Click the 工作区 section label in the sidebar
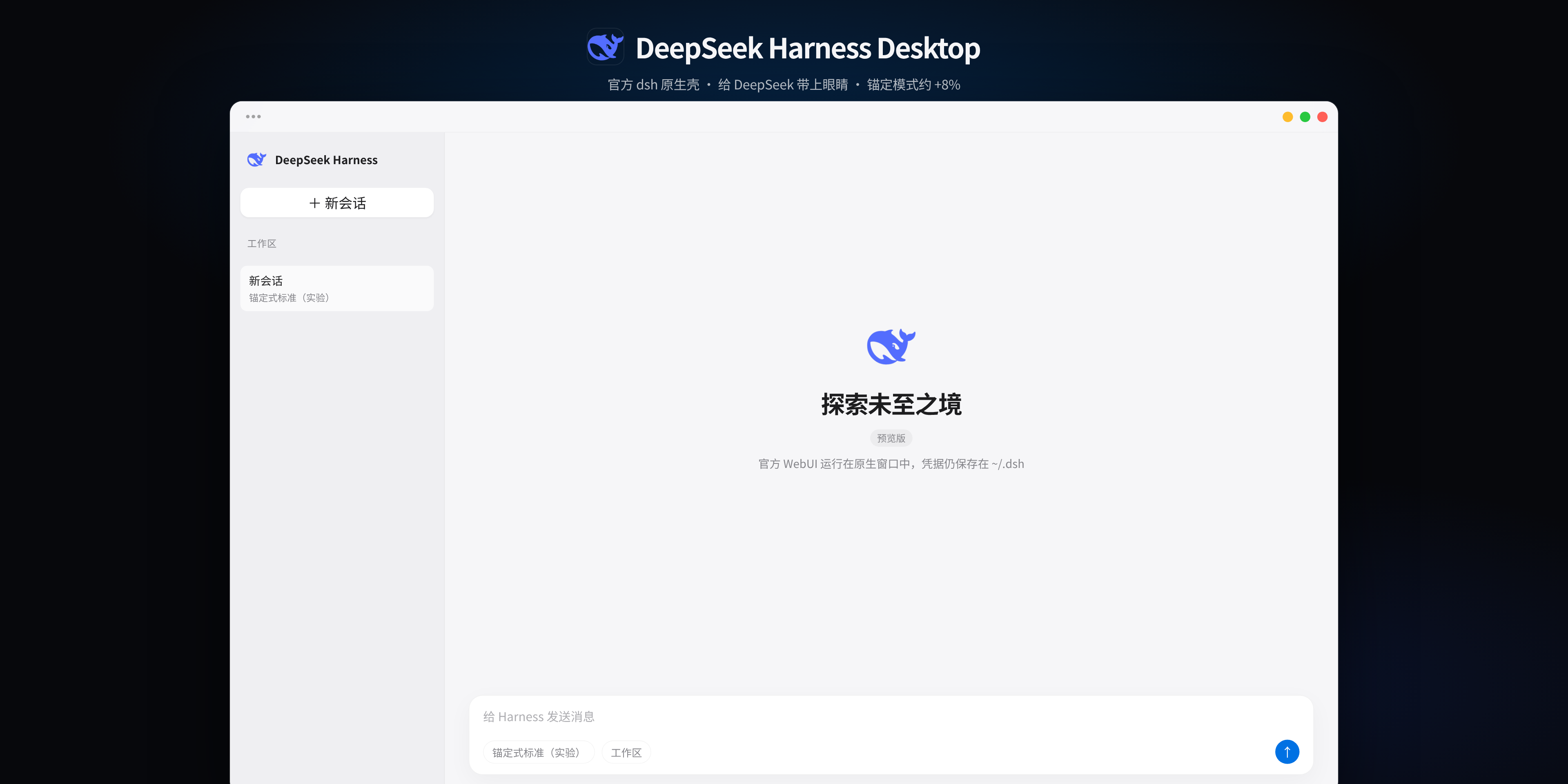Image resolution: width=1568 pixels, height=784 pixels. click(x=262, y=243)
